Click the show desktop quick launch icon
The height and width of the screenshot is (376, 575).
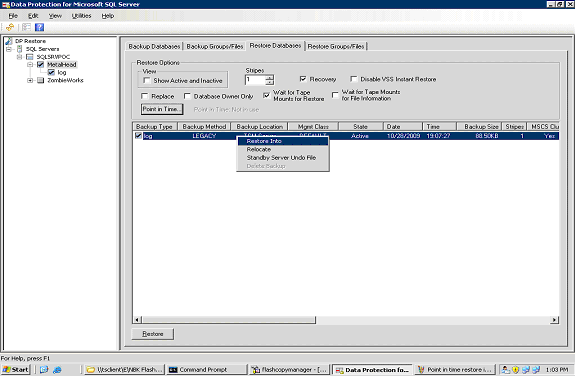(x=44, y=370)
